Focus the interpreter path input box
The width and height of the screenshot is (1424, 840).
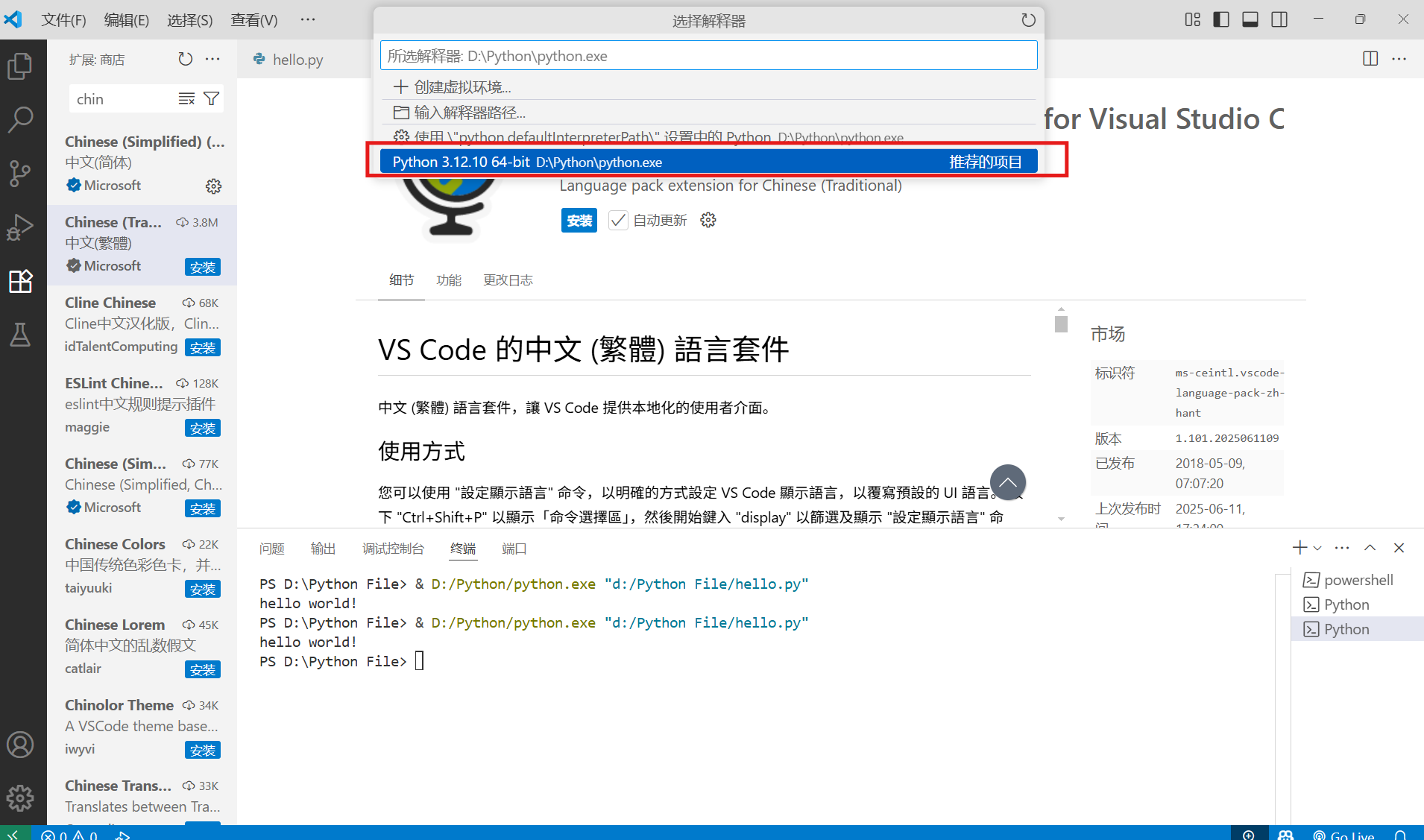tap(708, 56)
